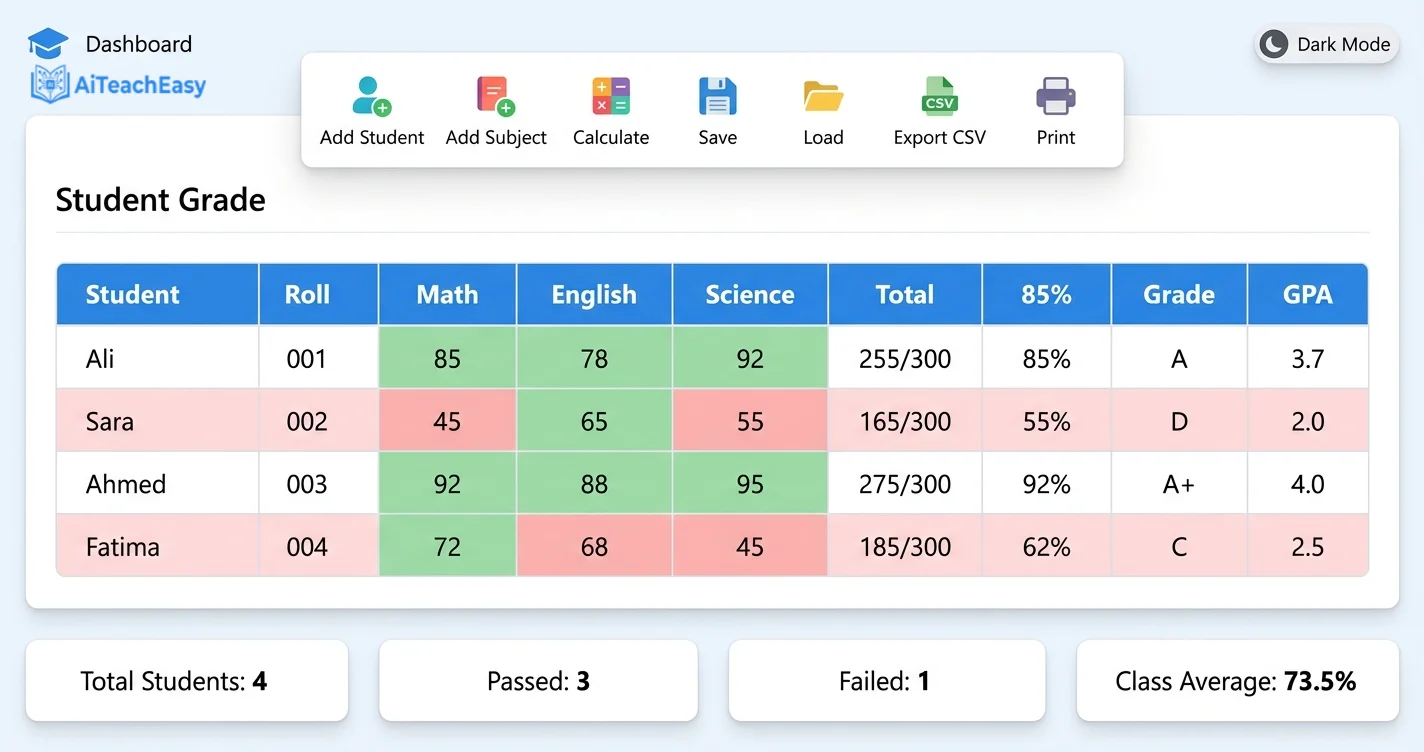
Task: Click the GPA column header
Action: 1307,294
